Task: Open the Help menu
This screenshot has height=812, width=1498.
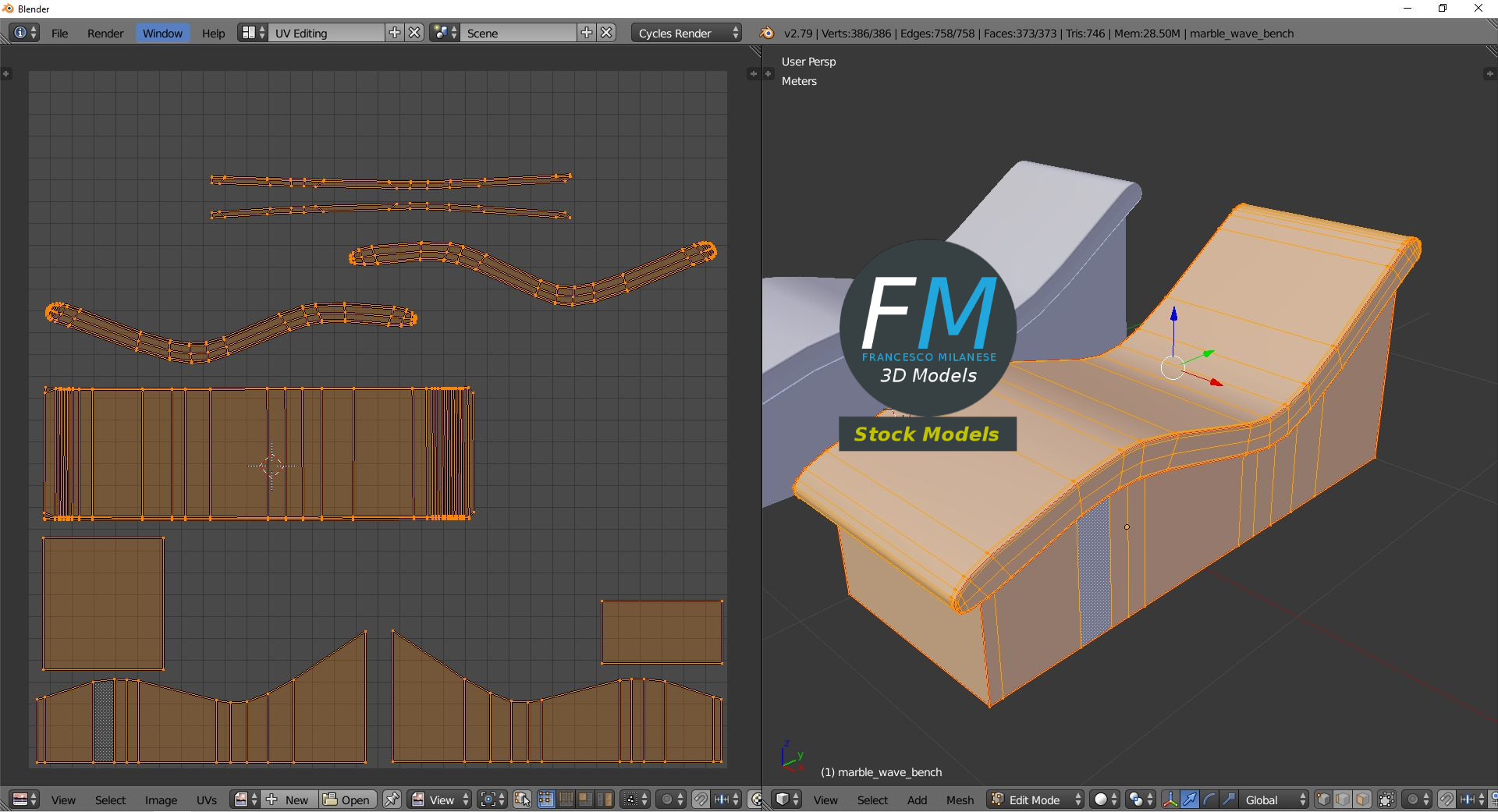Action: (213, 33)
